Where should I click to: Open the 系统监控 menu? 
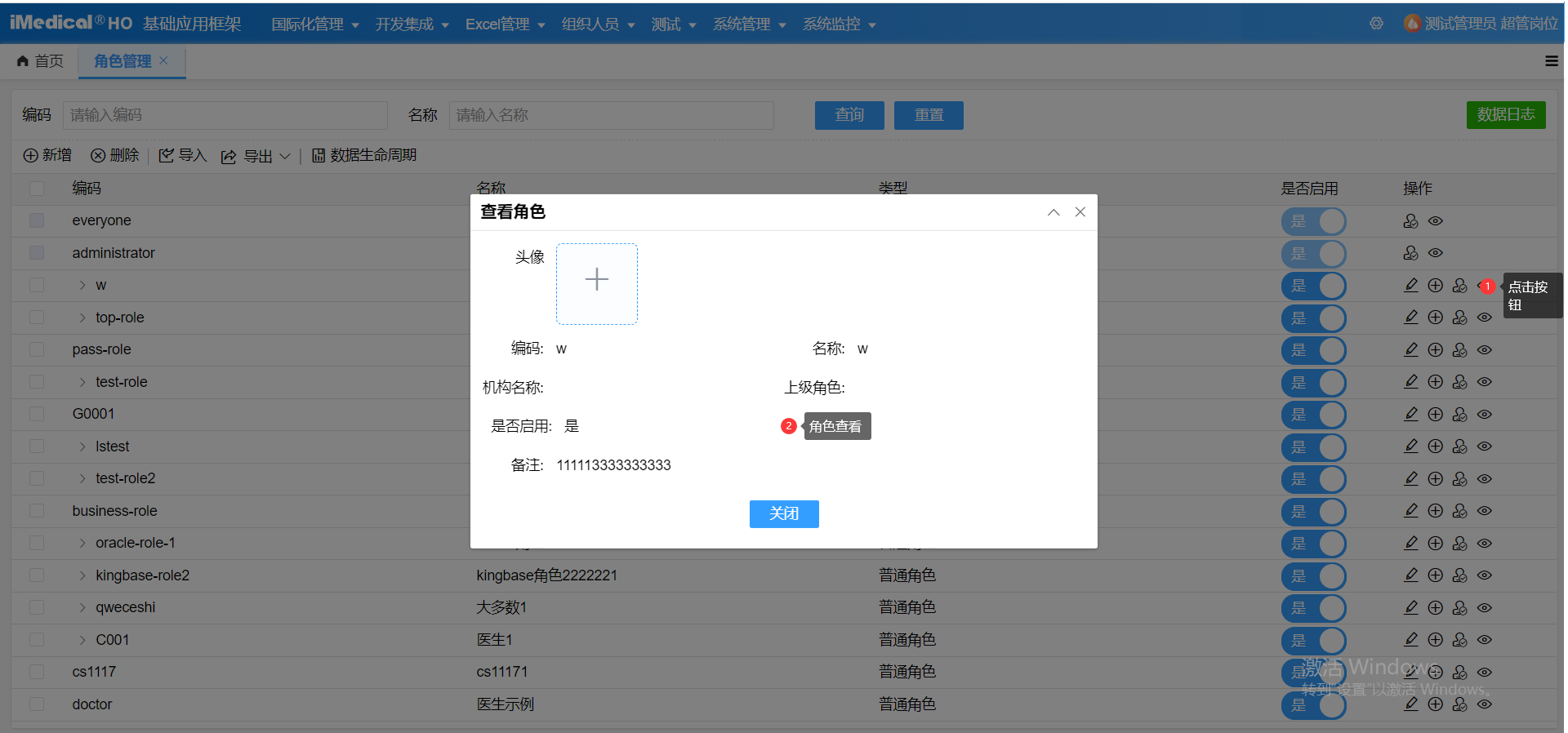pyautogui.click(x=840, y=24)
